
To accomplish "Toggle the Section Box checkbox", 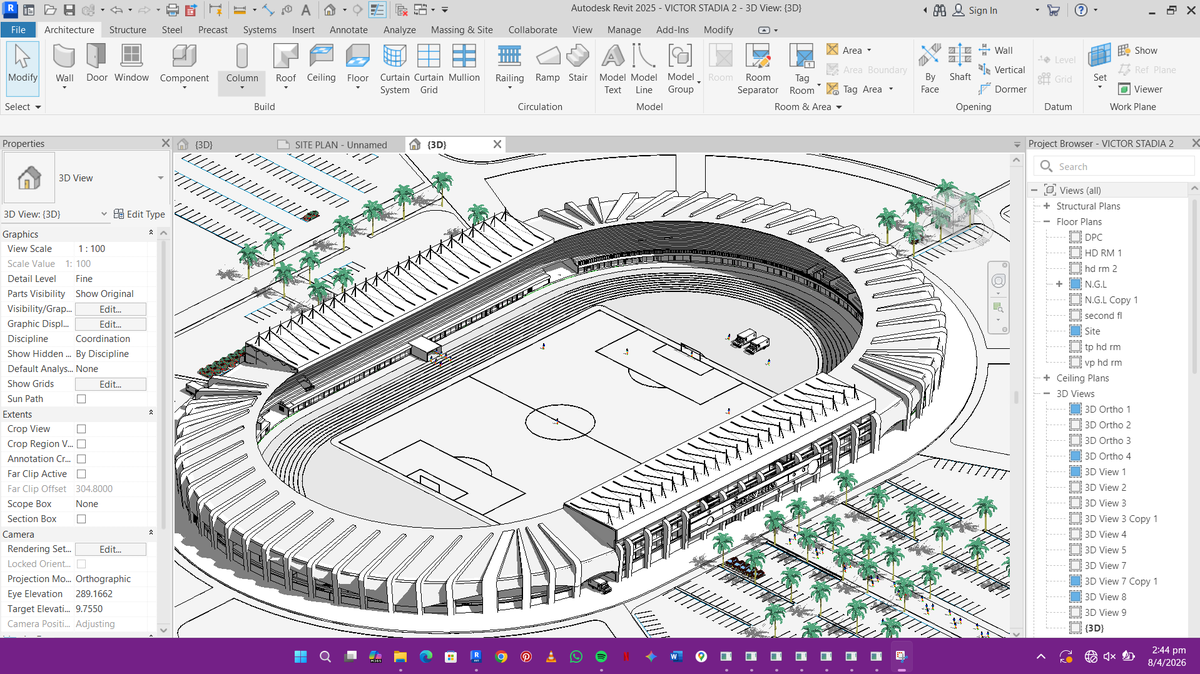I will click(x=82, y=519).
